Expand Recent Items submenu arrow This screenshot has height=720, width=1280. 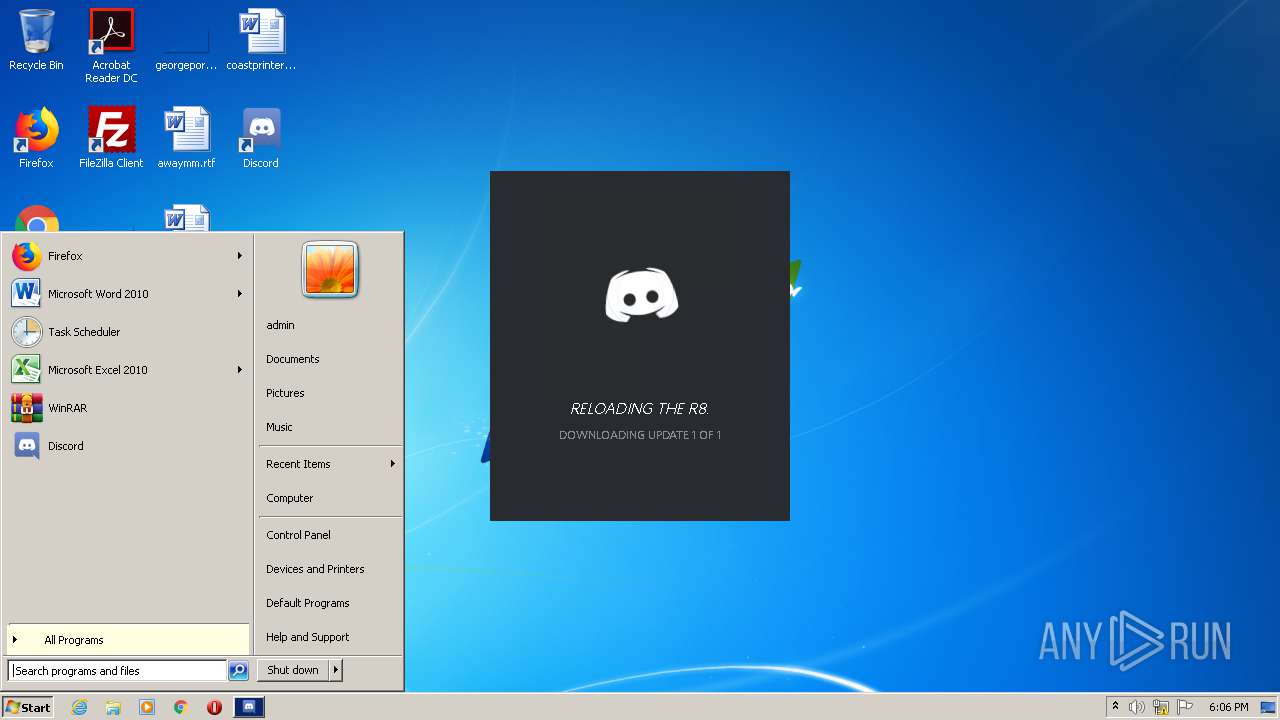pyautogui.click(x=393, y=464)
